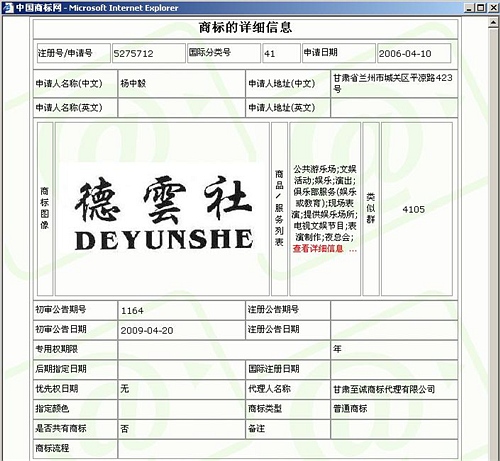Select the registration number 5275712
Image resolution: width=500 pixels, height=461 pixels.
tap(133, 53)
